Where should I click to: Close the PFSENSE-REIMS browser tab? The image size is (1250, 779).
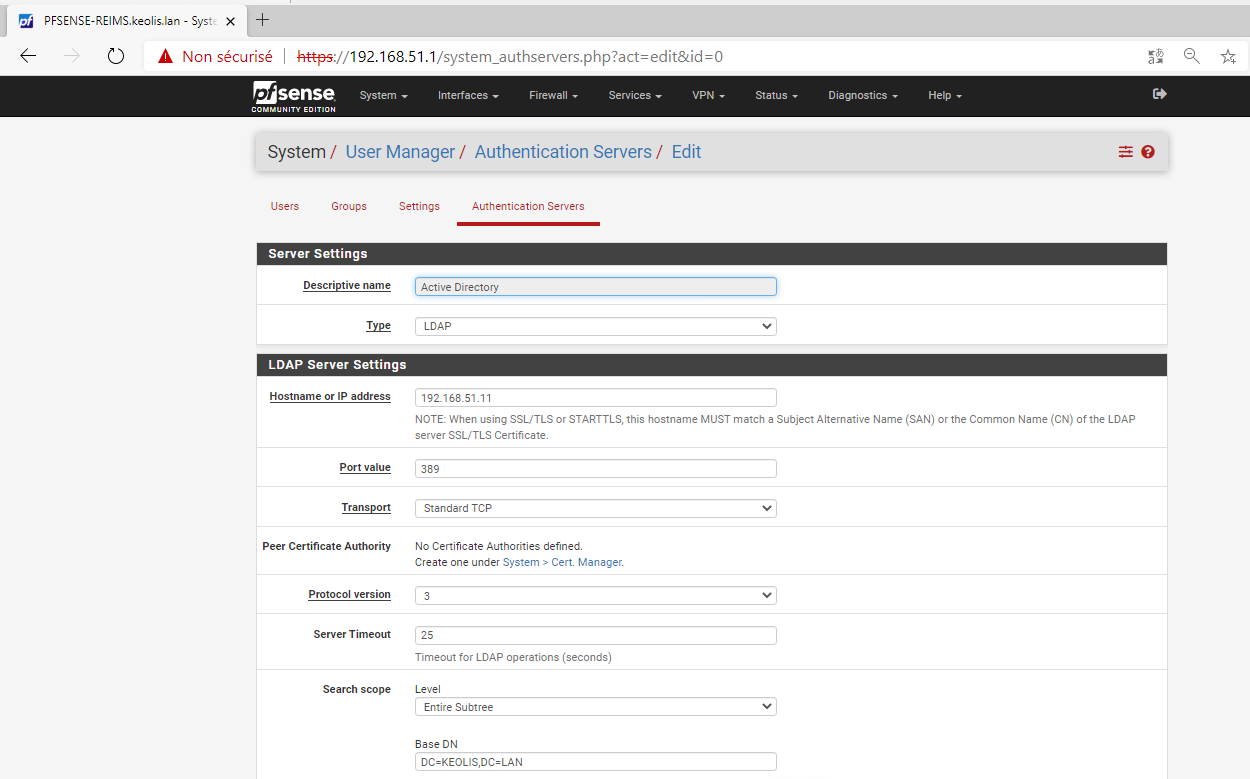(x=230, y=21)
